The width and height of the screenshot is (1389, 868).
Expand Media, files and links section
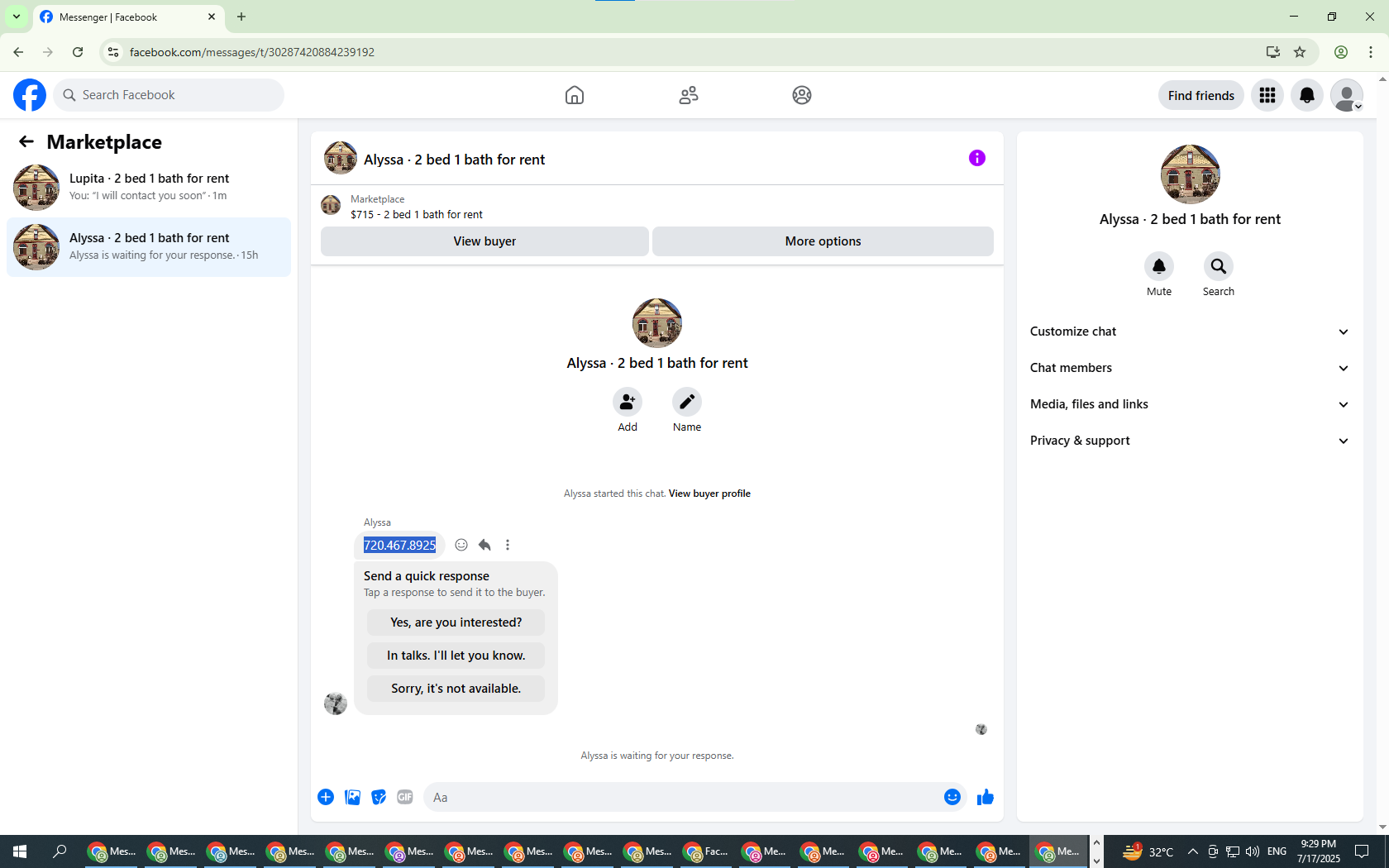point(1190,404)
